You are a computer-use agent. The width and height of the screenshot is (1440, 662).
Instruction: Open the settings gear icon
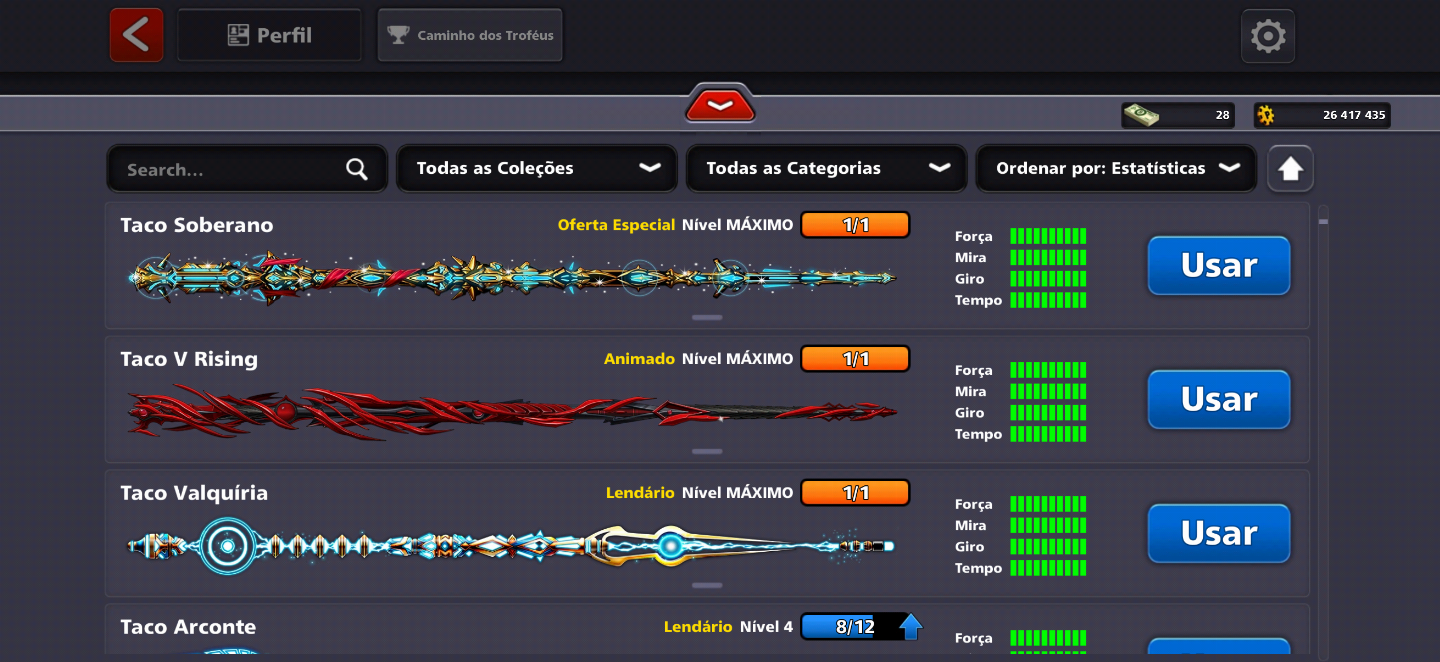[1267, 37]
